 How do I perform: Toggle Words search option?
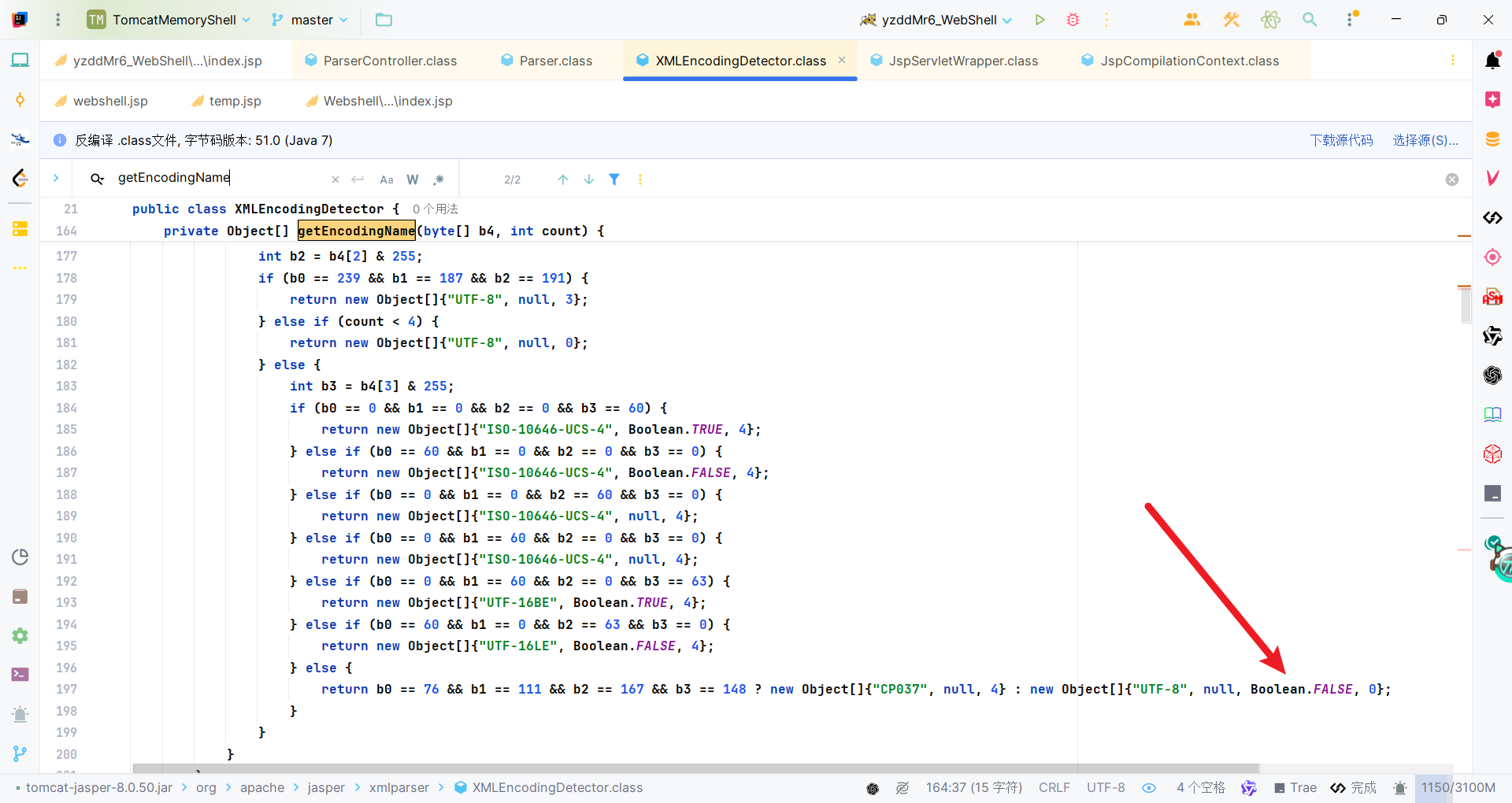(x=413, y=179)
